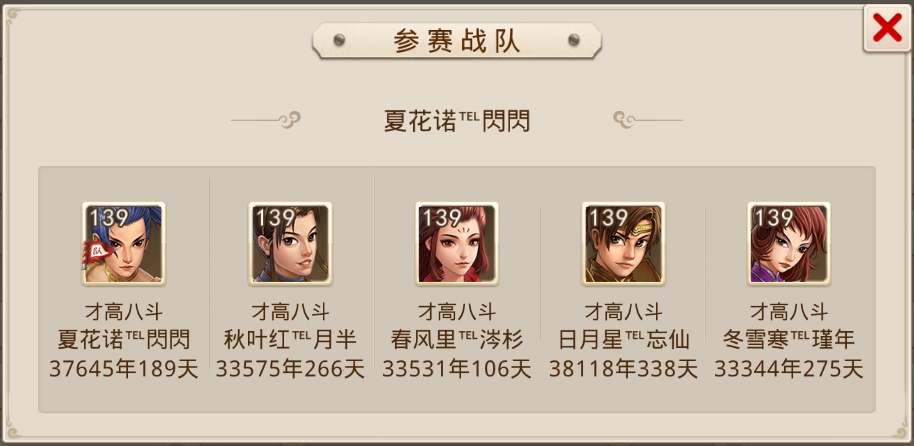Screen dimensions: 914x446
Task: Choose the gold-headband 日月星 忘仙 avatar
Action: pyautogui.click(x=623, y=243)
